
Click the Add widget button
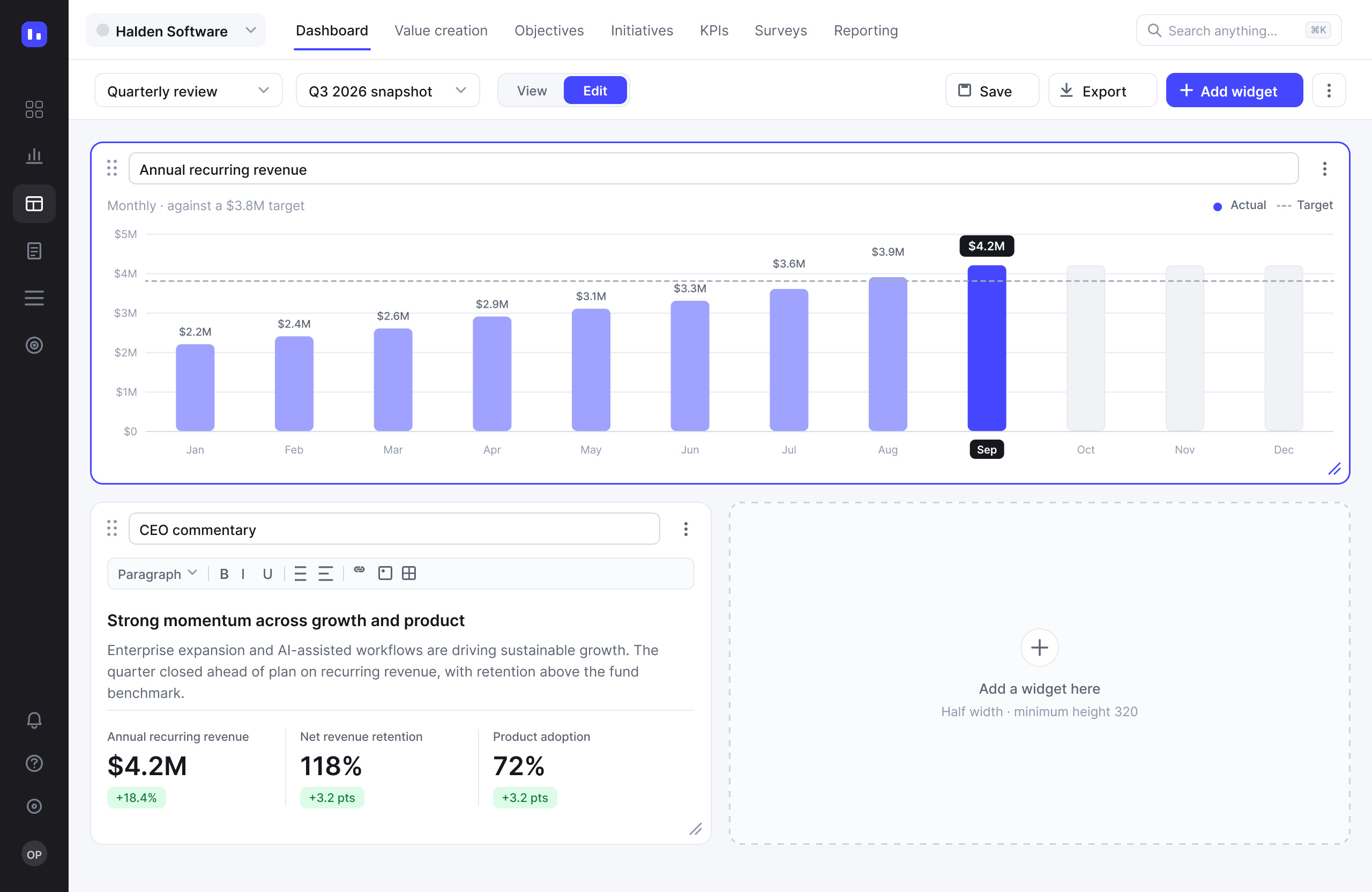tap(1234, 91)
